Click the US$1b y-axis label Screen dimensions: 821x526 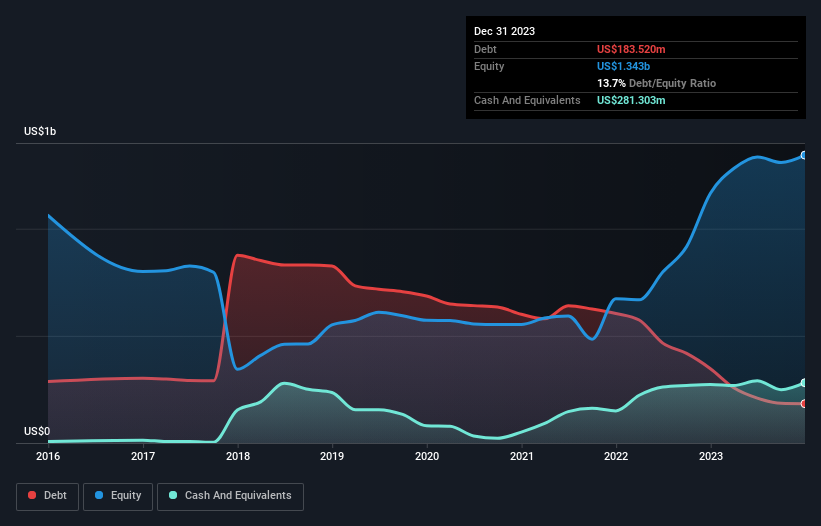[x=40, y=131]
